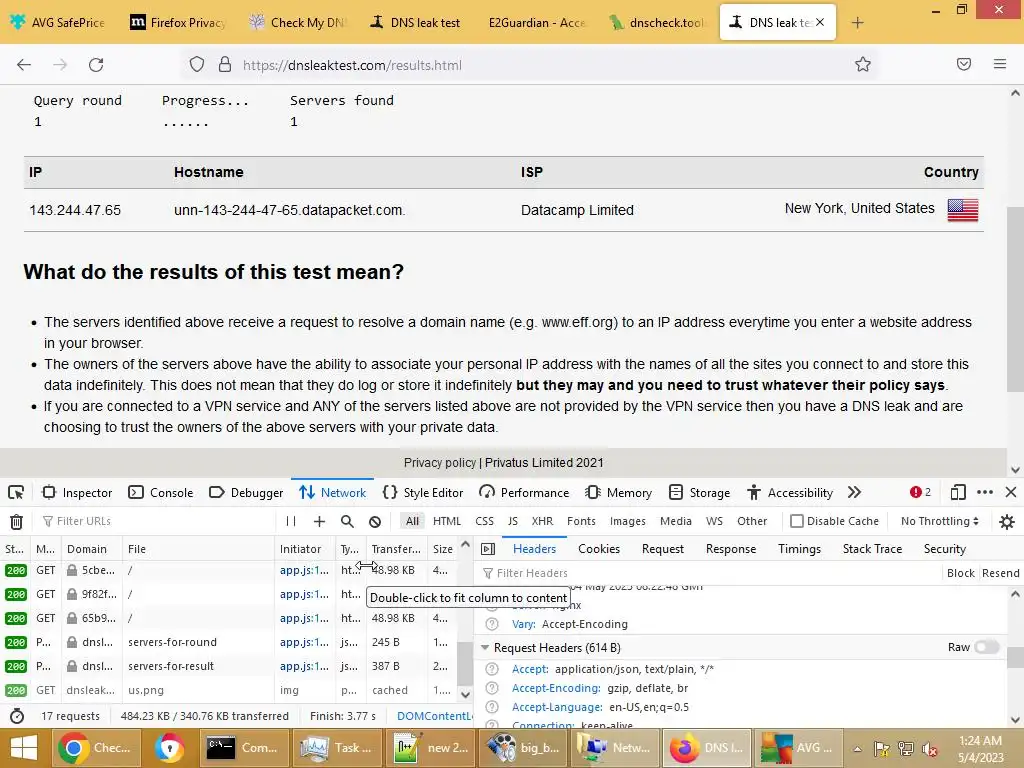Filter requests to HTML only

pos(447,521)
